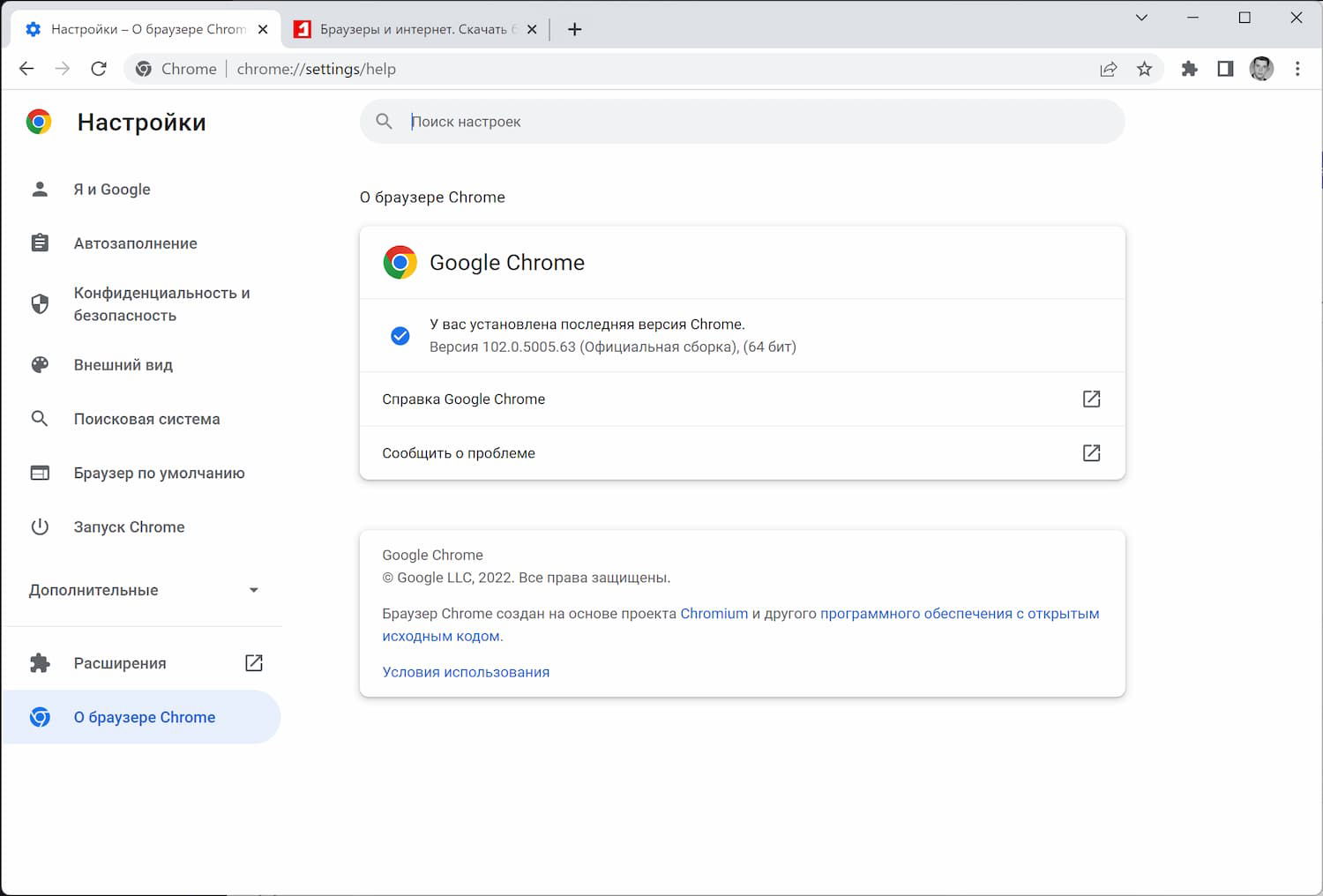Open the Extensions puzzle icon in toolbar
1323x896 pixels.
[1190, 69]
